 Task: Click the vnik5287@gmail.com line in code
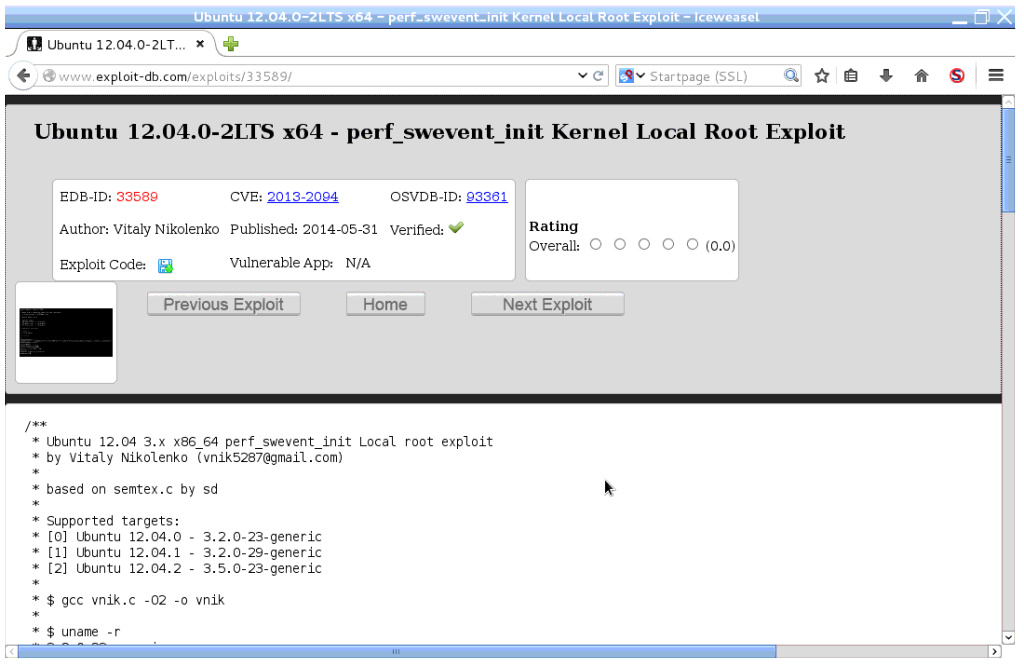(187, 458)
